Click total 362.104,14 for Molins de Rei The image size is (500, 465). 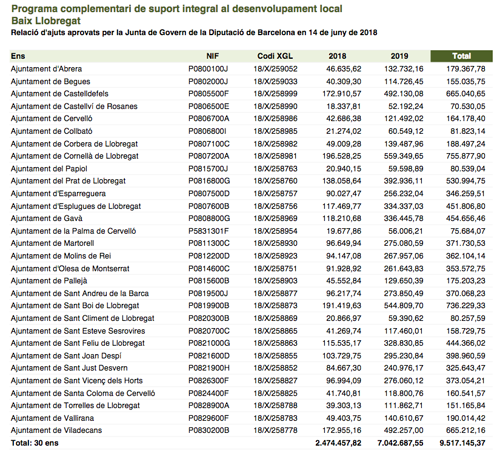click(465, 256)
